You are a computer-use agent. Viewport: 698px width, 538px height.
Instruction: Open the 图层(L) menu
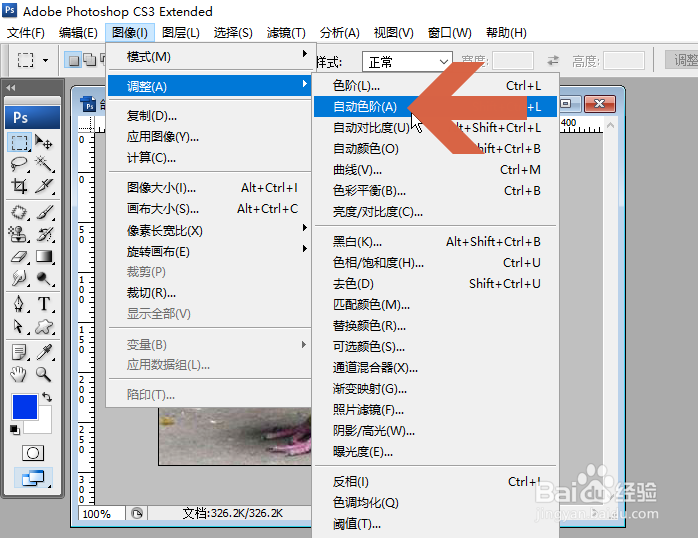(181, 32)
